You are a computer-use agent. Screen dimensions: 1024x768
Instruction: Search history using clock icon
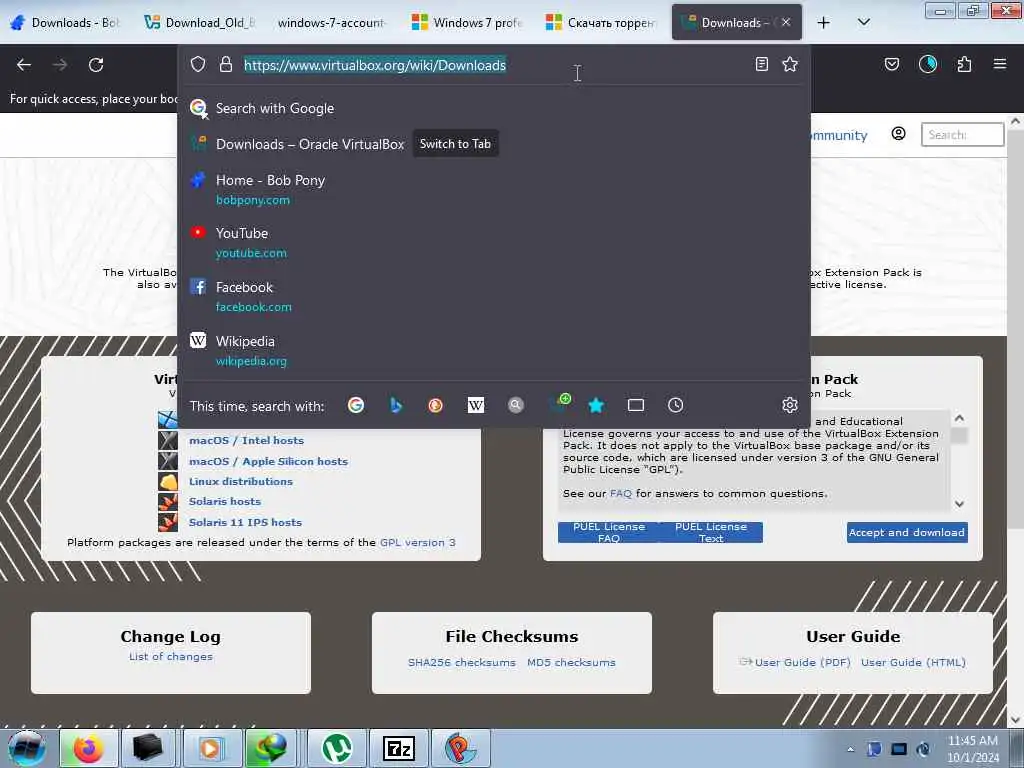point(675,406)
